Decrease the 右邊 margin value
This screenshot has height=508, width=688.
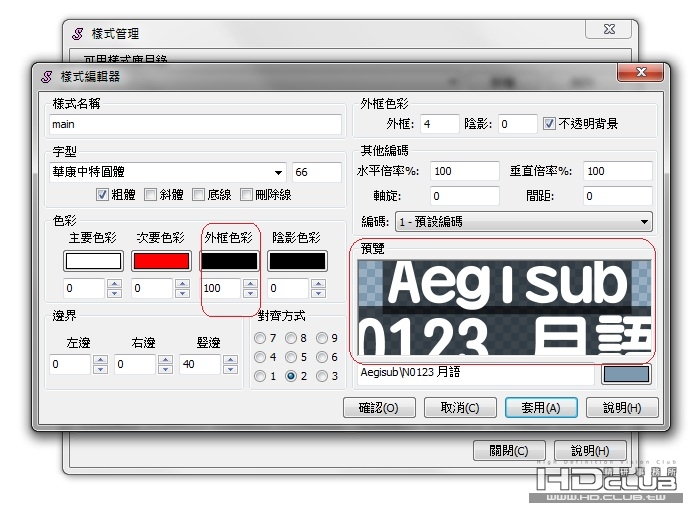165,369
